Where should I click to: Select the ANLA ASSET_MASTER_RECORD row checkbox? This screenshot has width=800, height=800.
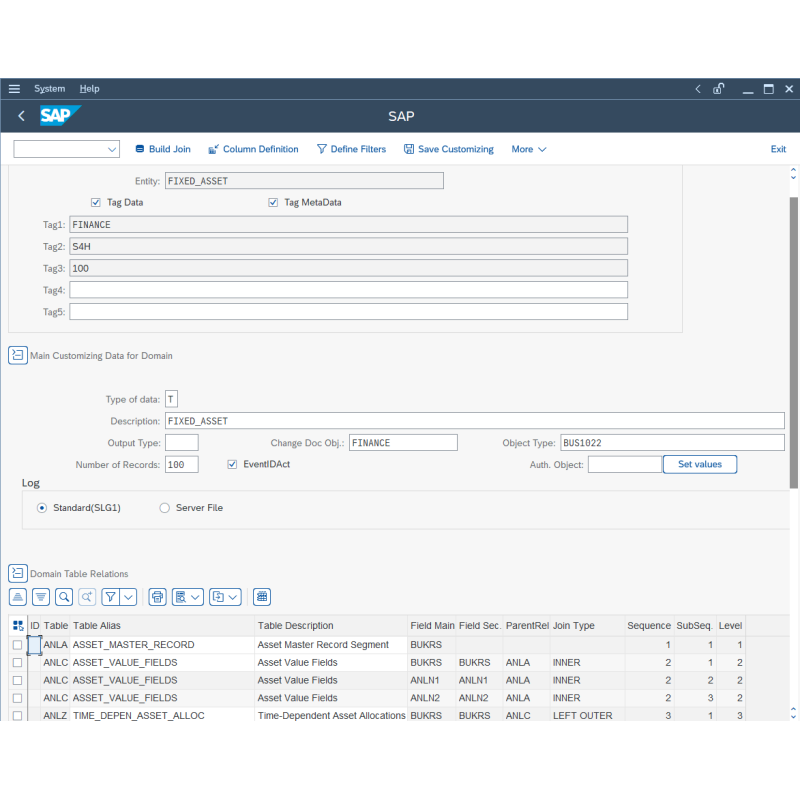[x=17, y=645]
